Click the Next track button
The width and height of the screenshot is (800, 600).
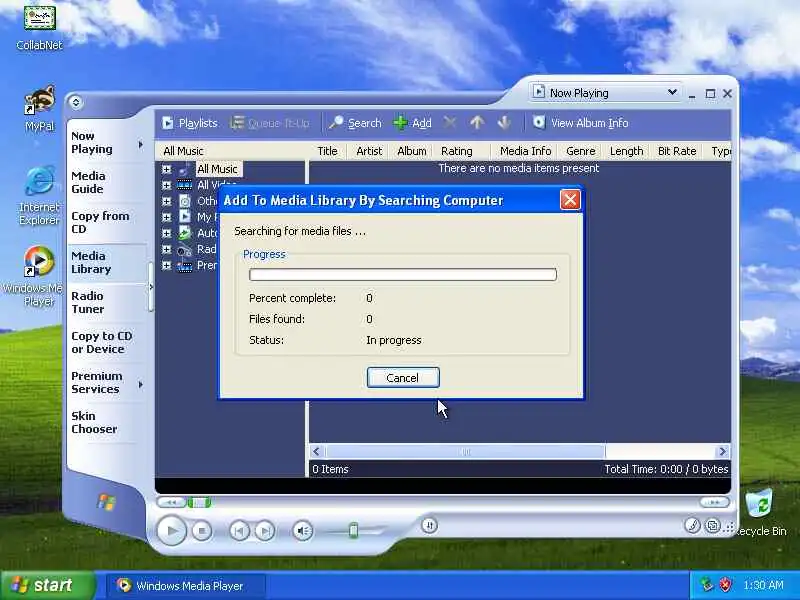point(264,531)
